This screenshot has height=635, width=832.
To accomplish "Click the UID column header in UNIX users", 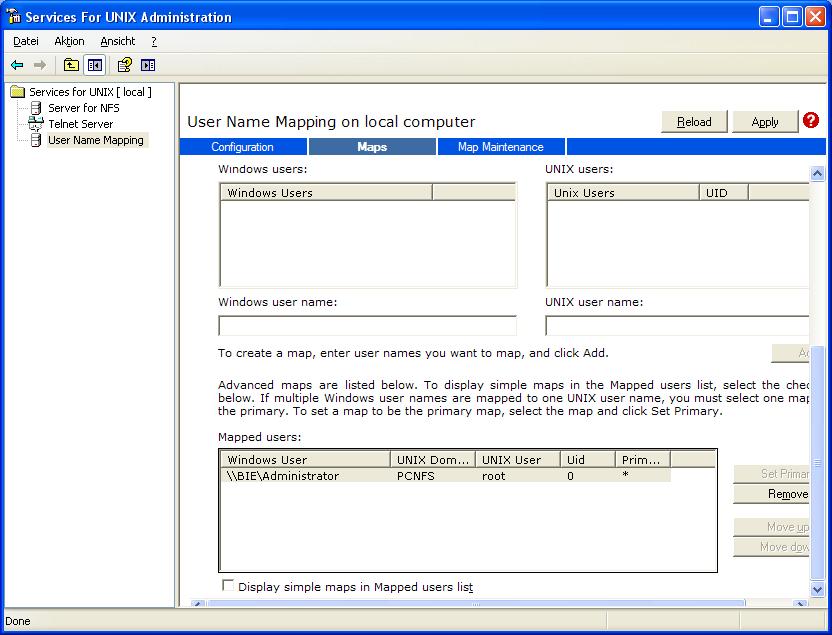I will click(724, 193).
